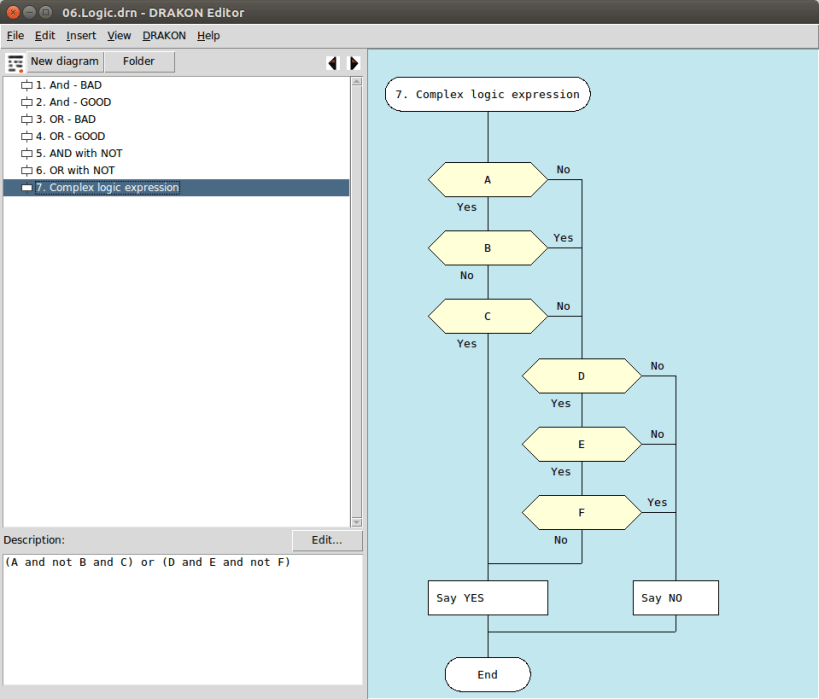This screenshot has height=699, width=819.
Task: Select question icon D in diagram
Action: point(581,376)
